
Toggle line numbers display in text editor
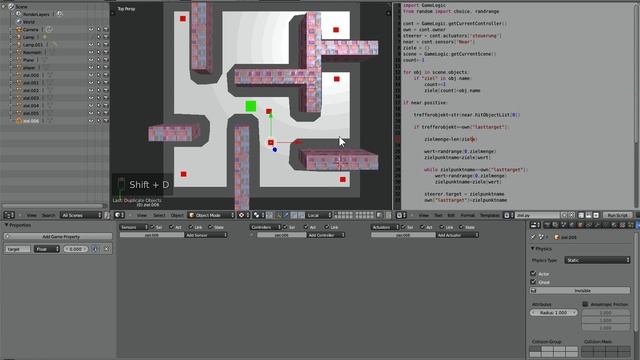pyautogui.click(x=581, y=215)
